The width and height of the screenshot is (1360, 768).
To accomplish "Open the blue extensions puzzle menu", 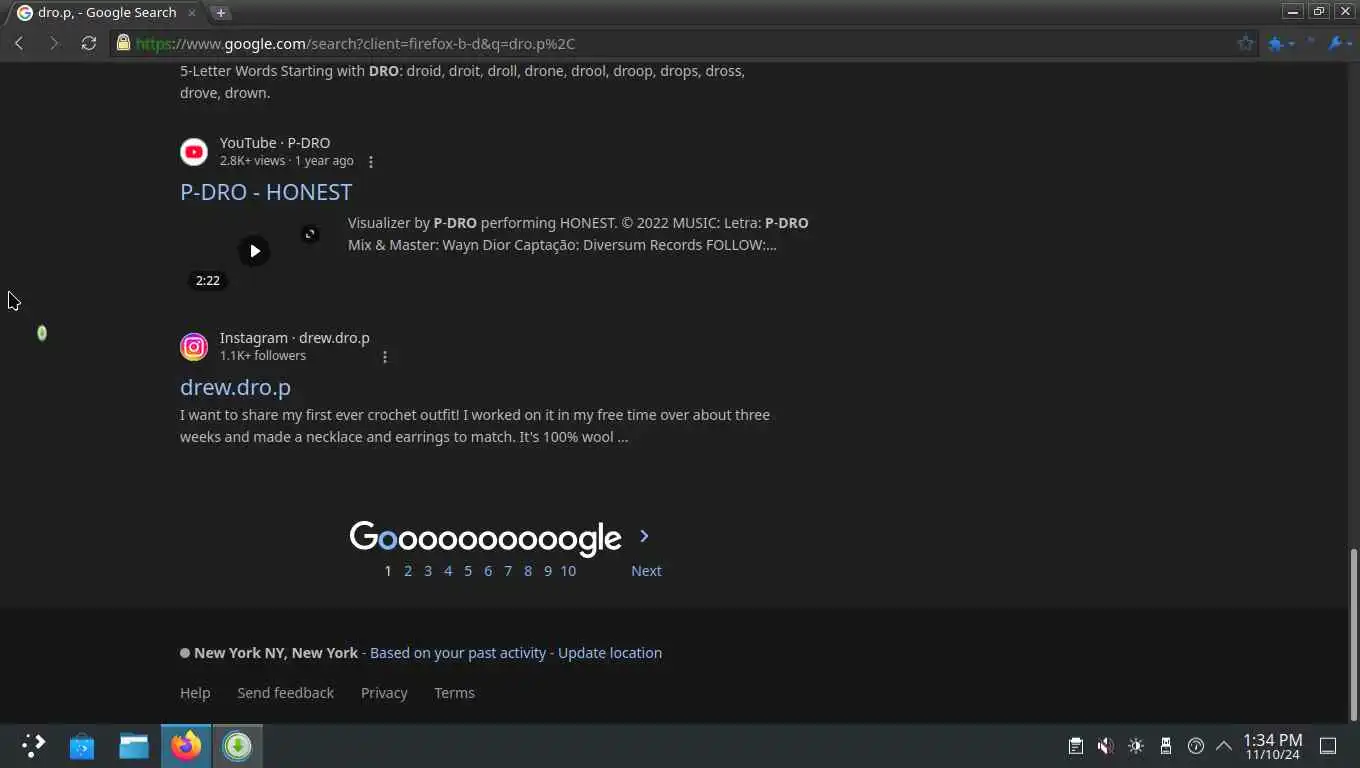I will [1281, 43].
